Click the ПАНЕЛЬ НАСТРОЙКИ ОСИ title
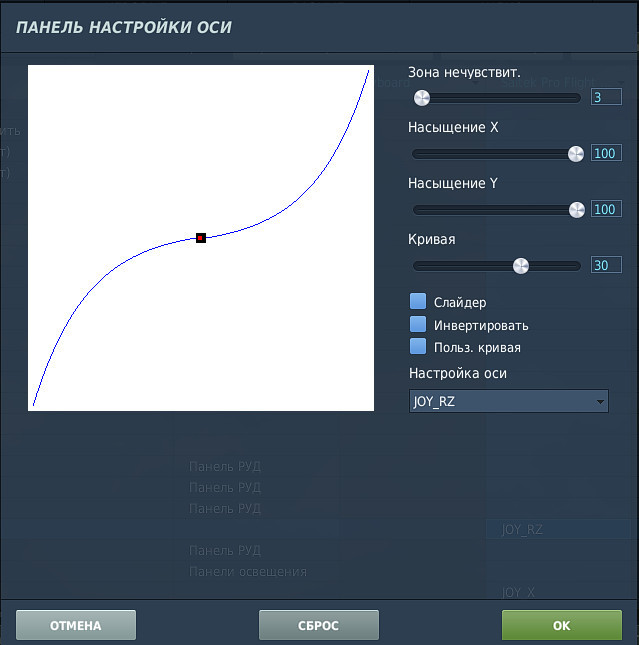Image resolution: width=639 pixels, height=645 pixels. [x=124, y=28]
